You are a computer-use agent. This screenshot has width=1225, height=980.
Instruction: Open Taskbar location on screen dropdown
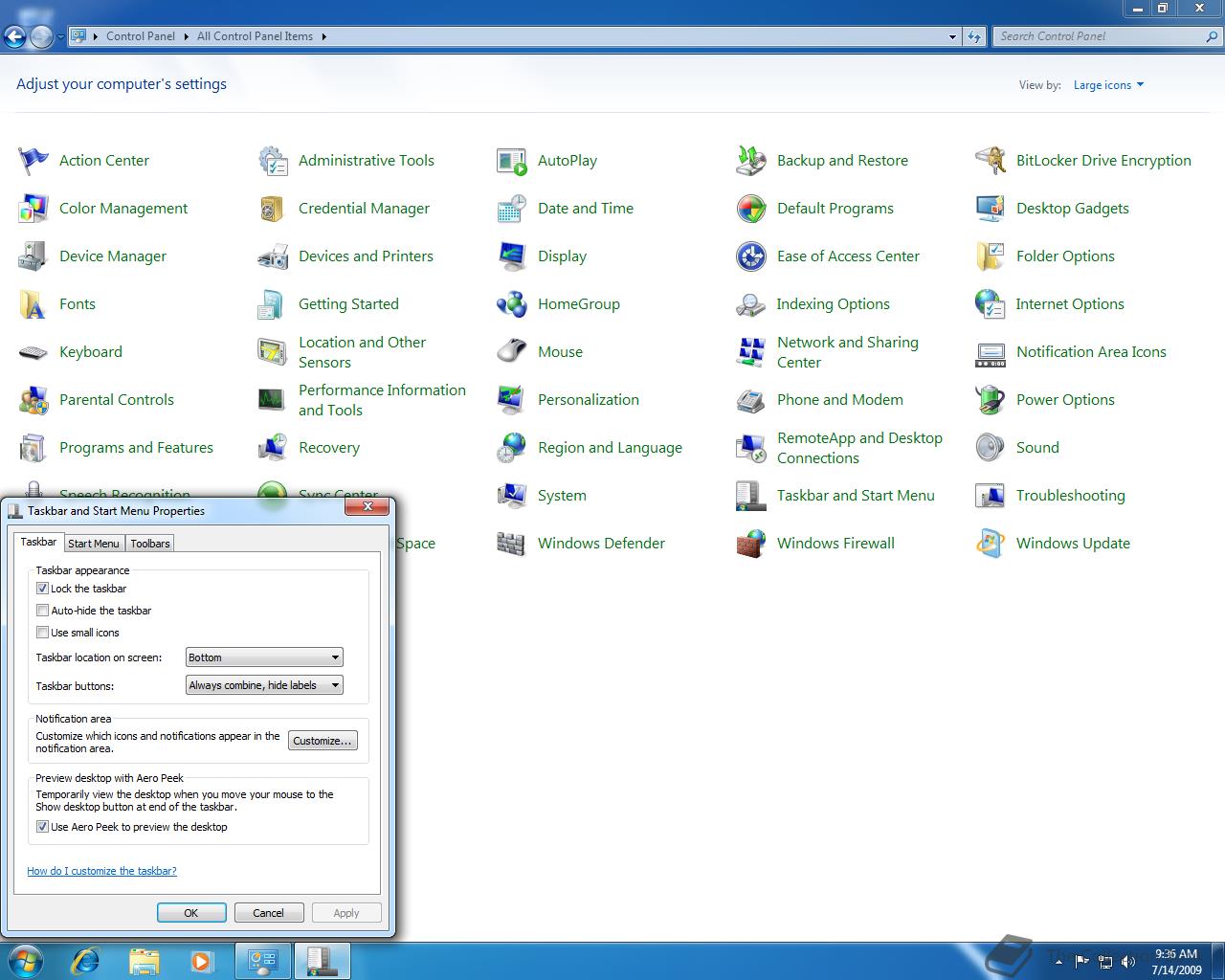tap(264, 657)
